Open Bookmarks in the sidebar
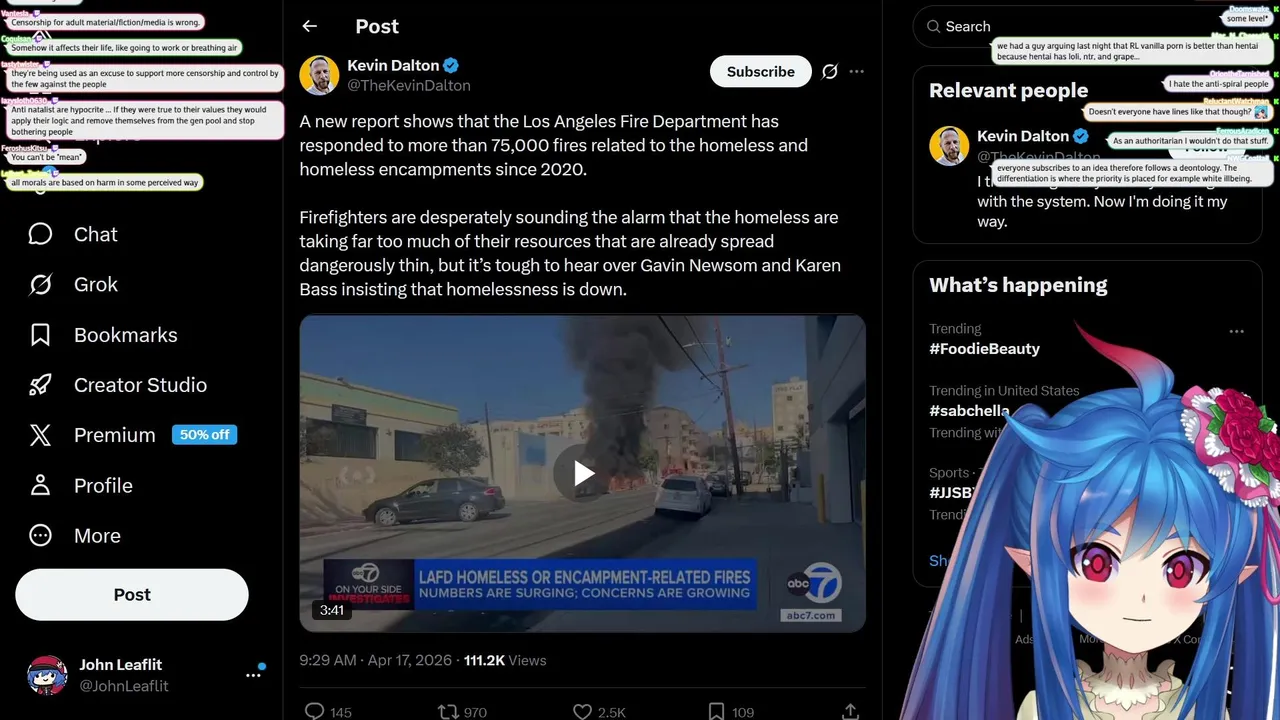Image resolution: width=1280 pixels, height=720 pixels. point(102,335)
